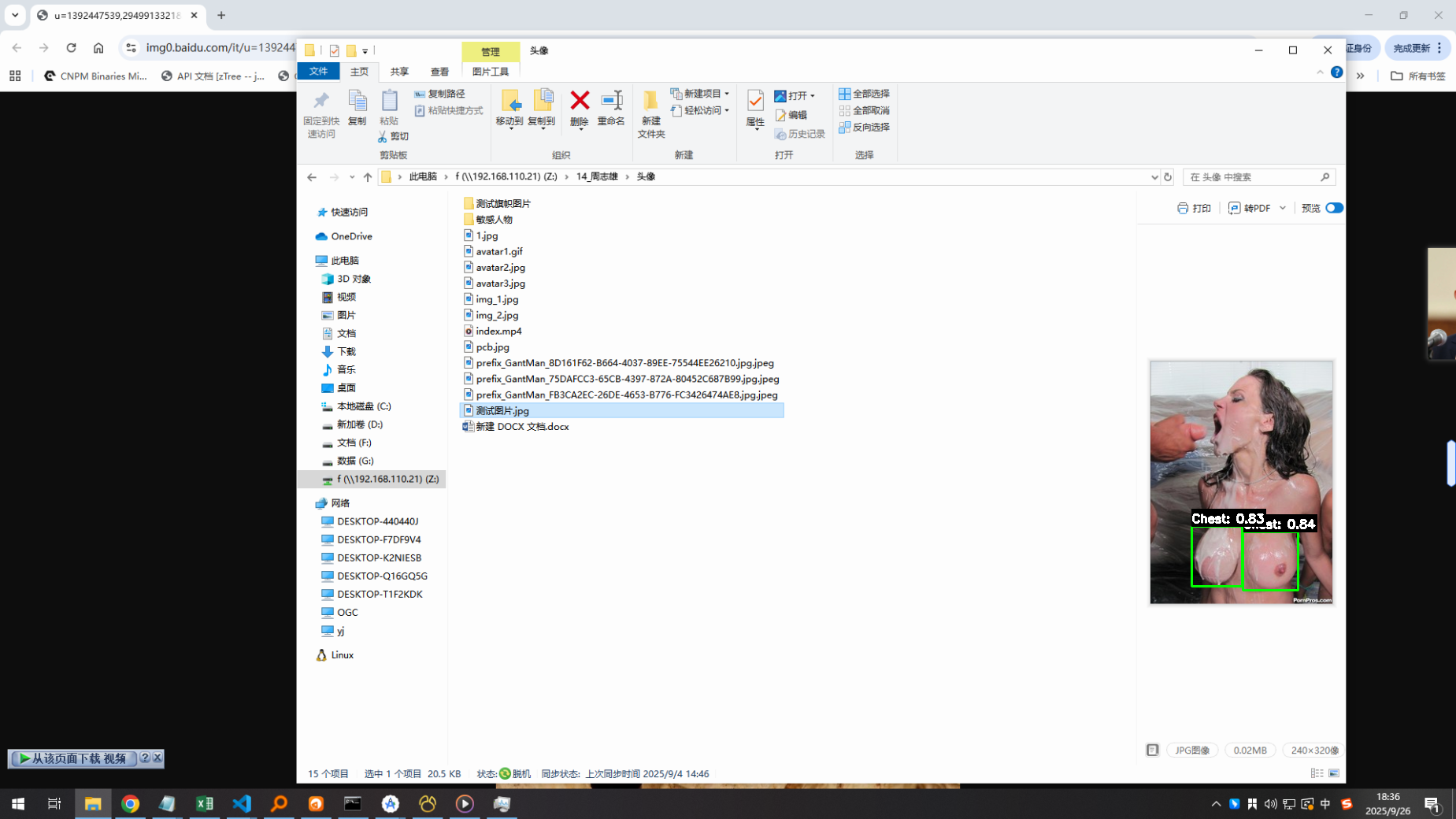Switch to details view in status bar

click(x=1317, y=773)
